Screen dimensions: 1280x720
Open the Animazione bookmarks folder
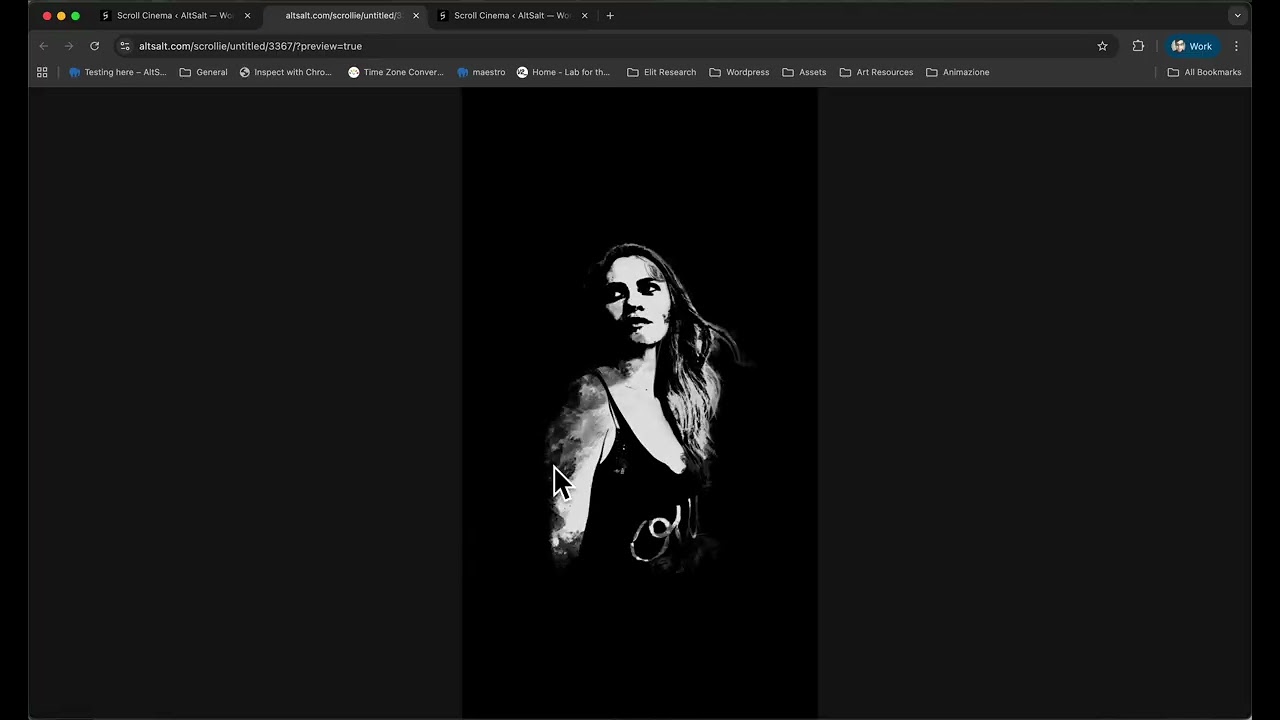(x=957, y=72)
